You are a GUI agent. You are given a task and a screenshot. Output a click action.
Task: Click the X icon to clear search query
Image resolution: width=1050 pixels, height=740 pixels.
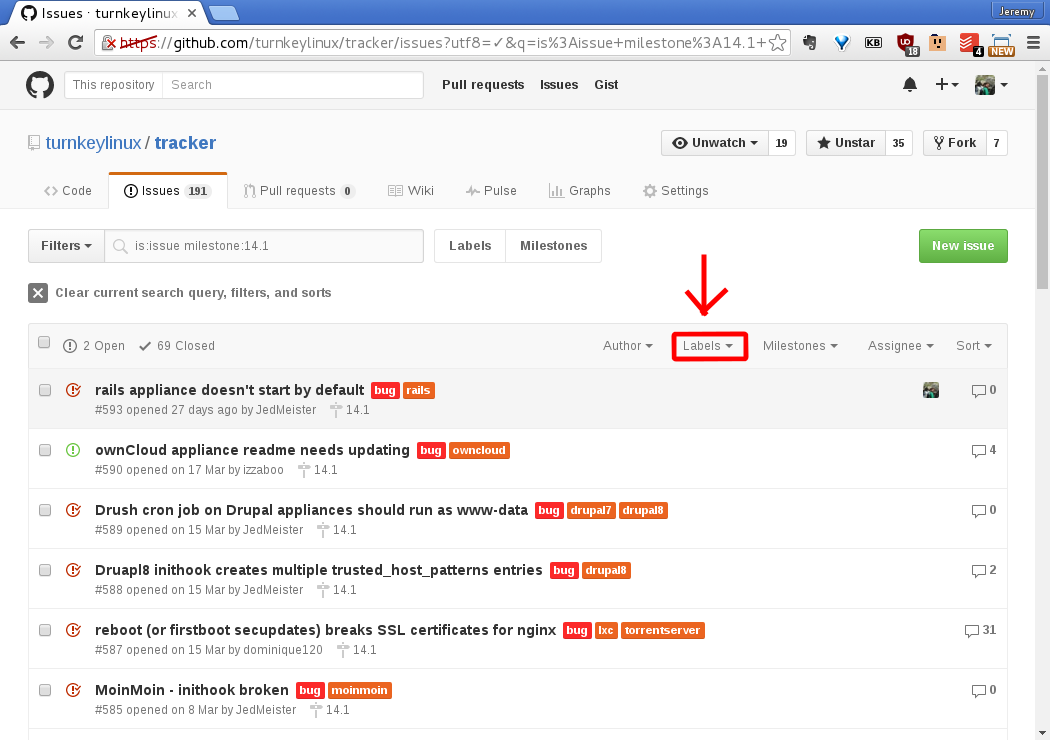point(38,293)
